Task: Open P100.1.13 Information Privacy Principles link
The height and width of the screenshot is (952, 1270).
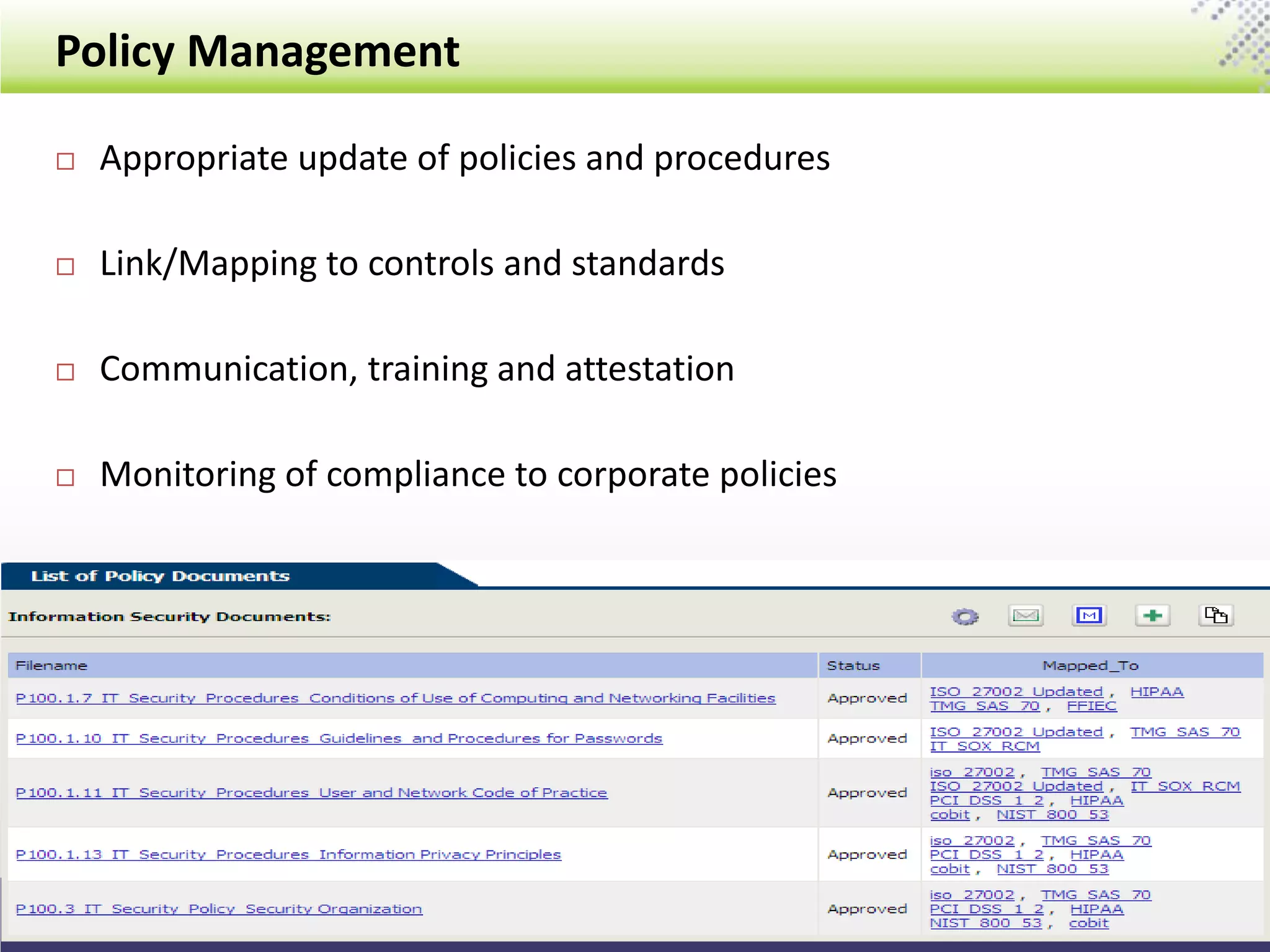Action: (x=288, y=854)
